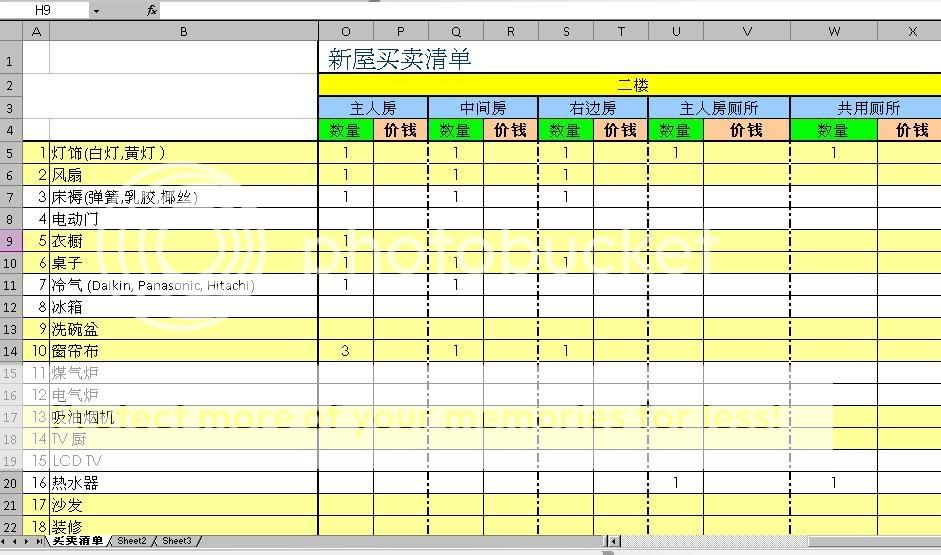Open the Name Box dropdown arrow

click(x=96, y=10)
